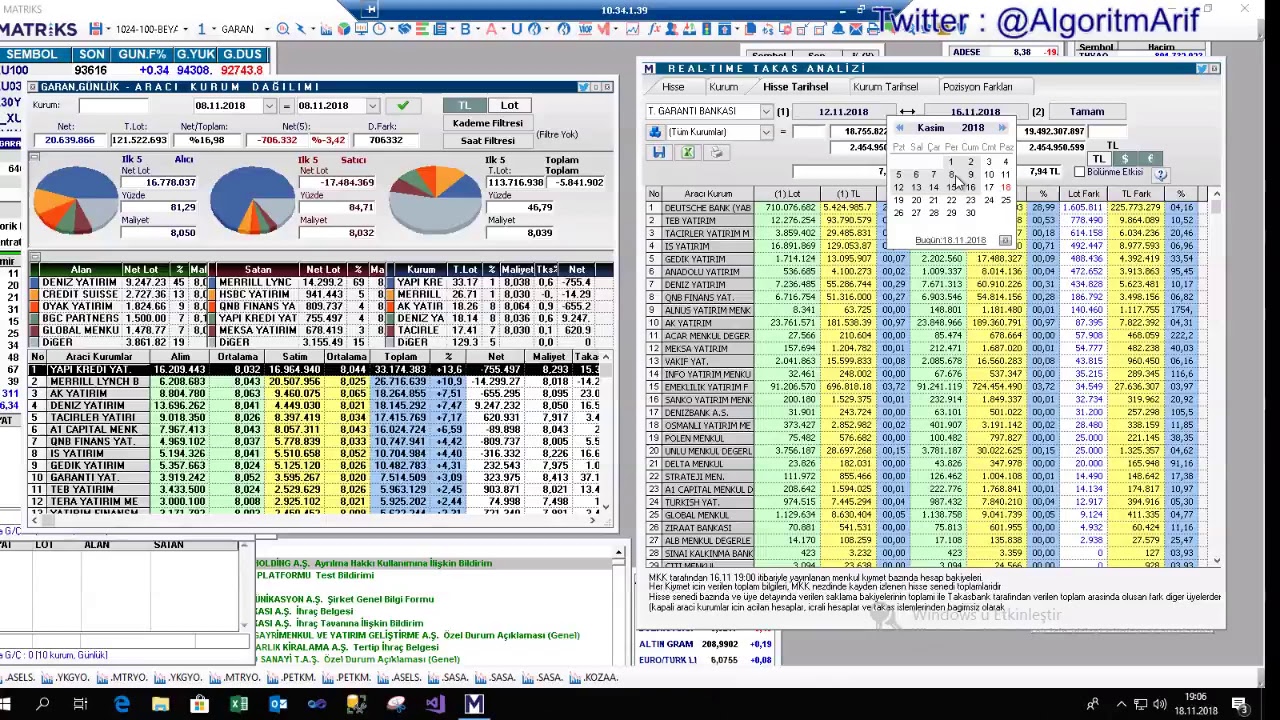This screenshot has height=720, width=1280.
Task: Enable the Bölünme Etkisi checkbox
Action: point(1079,173)
